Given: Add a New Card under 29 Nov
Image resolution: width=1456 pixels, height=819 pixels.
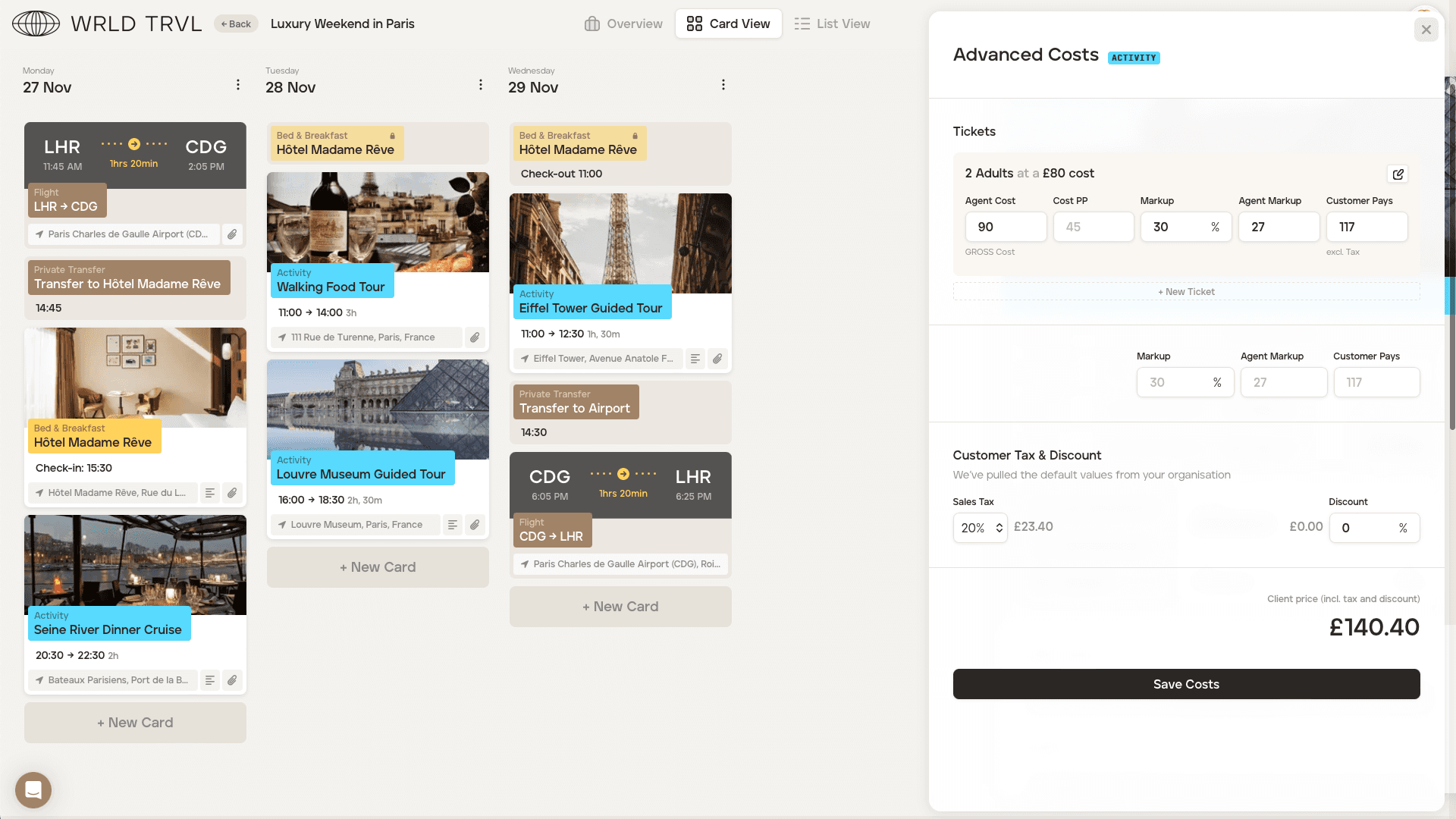Looking at the screenshot, I should click(x=620, y=607).
